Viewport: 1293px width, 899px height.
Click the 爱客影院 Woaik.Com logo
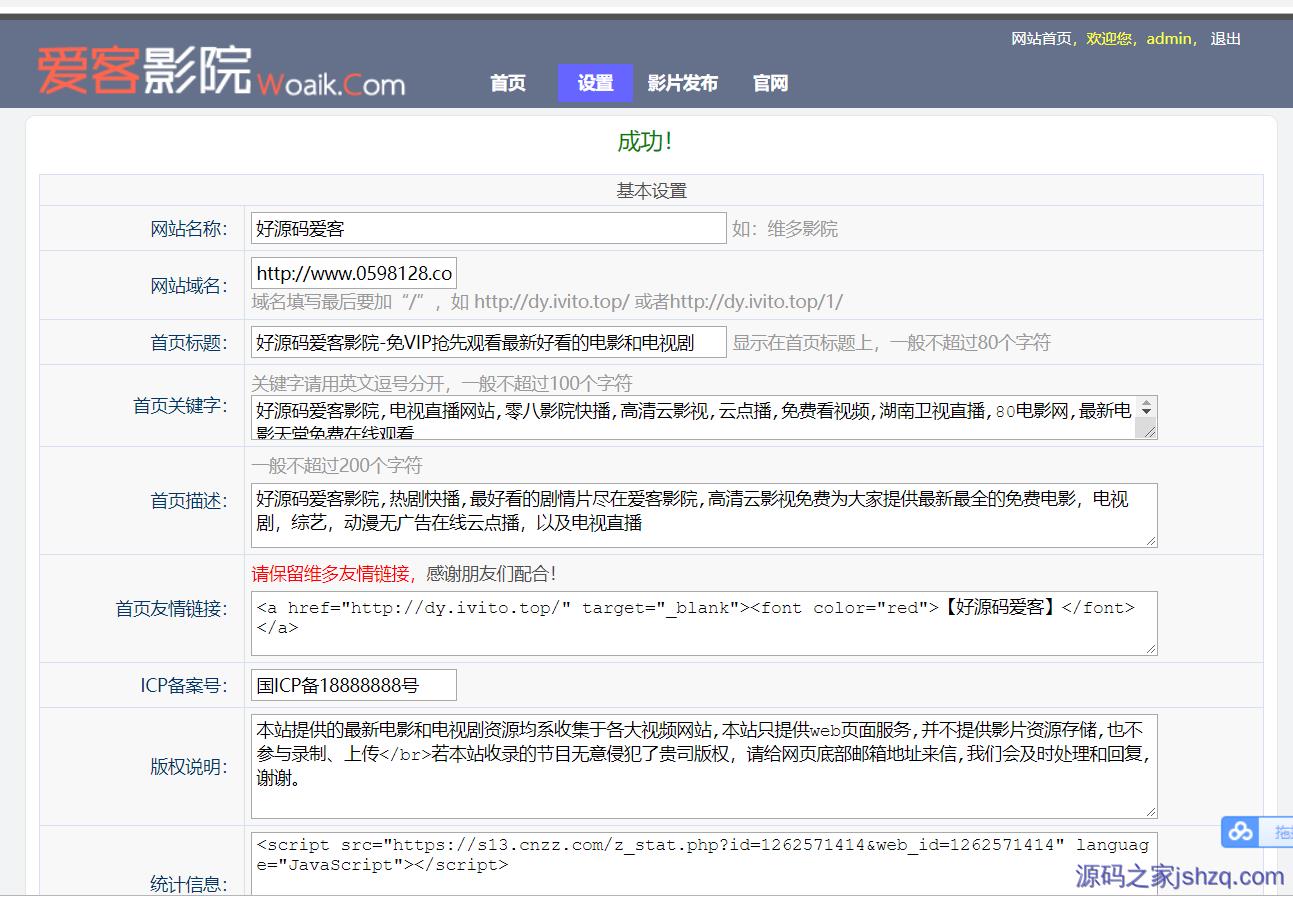pos(221,72)
